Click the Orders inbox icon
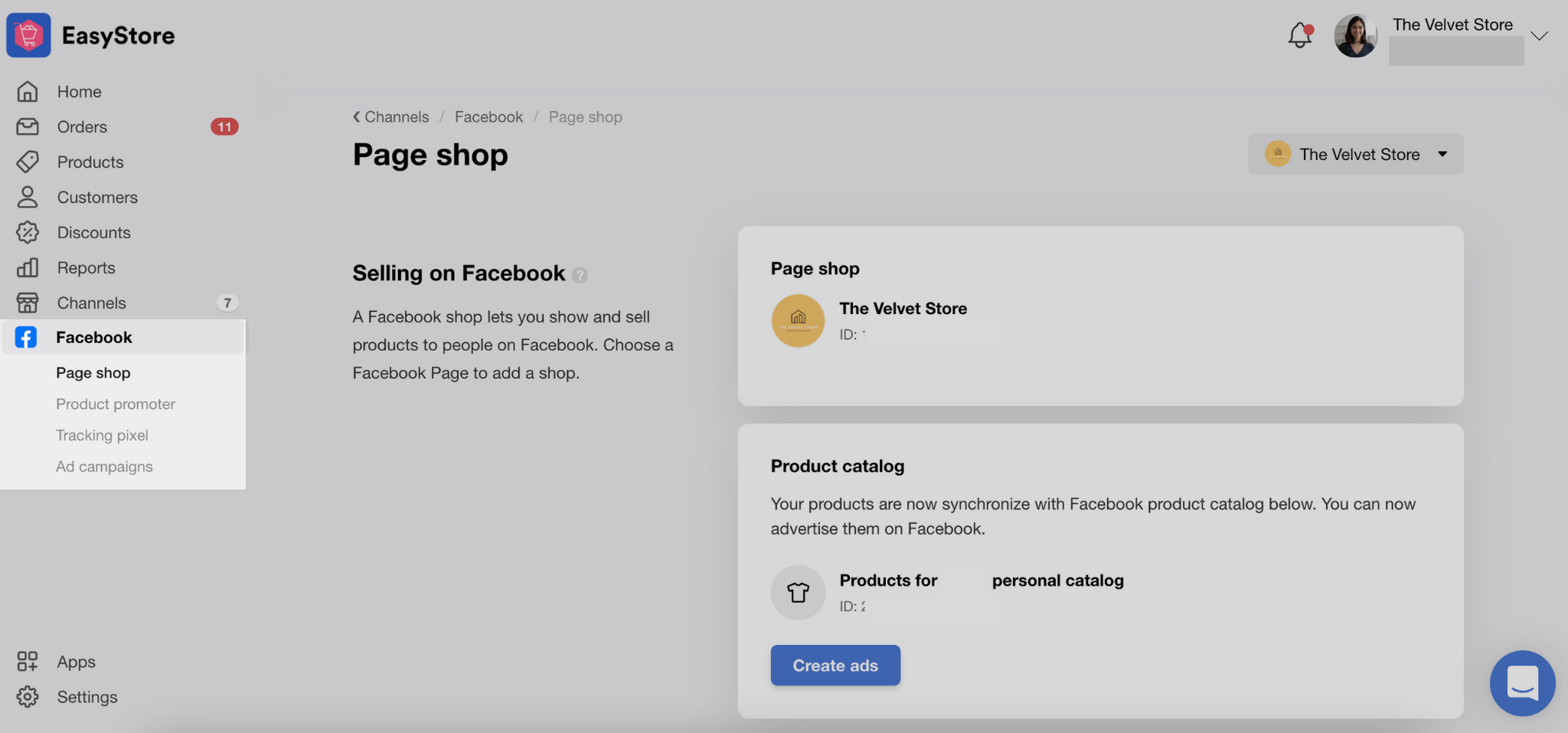Screen dimensions: 1568x733 click(x=28, y=126)
